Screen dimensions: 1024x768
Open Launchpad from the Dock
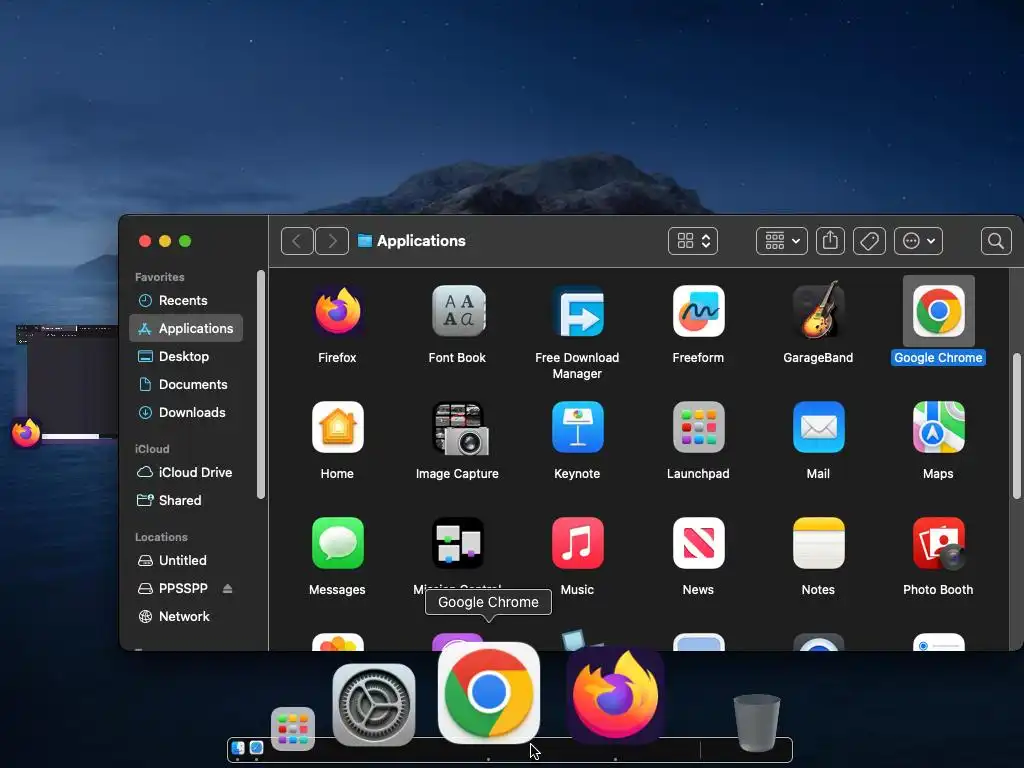coord(293,729)
